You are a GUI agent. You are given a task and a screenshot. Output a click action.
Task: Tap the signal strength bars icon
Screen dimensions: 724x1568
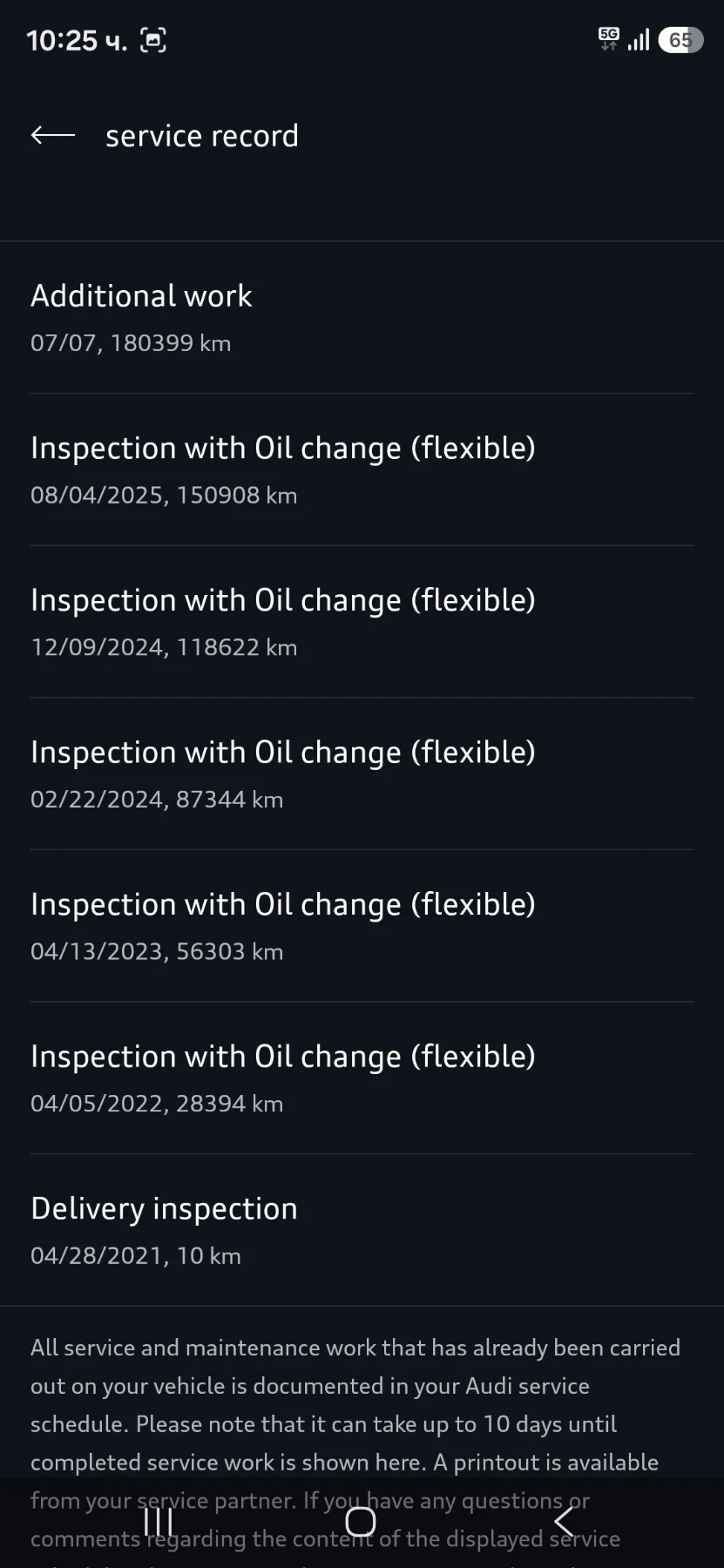tap(639, 39)
